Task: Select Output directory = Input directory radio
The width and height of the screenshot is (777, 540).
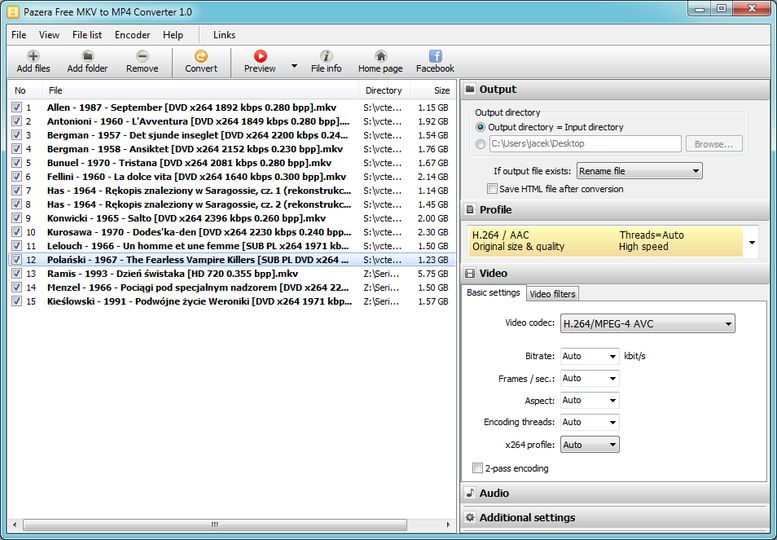Action: click(480, 127)
